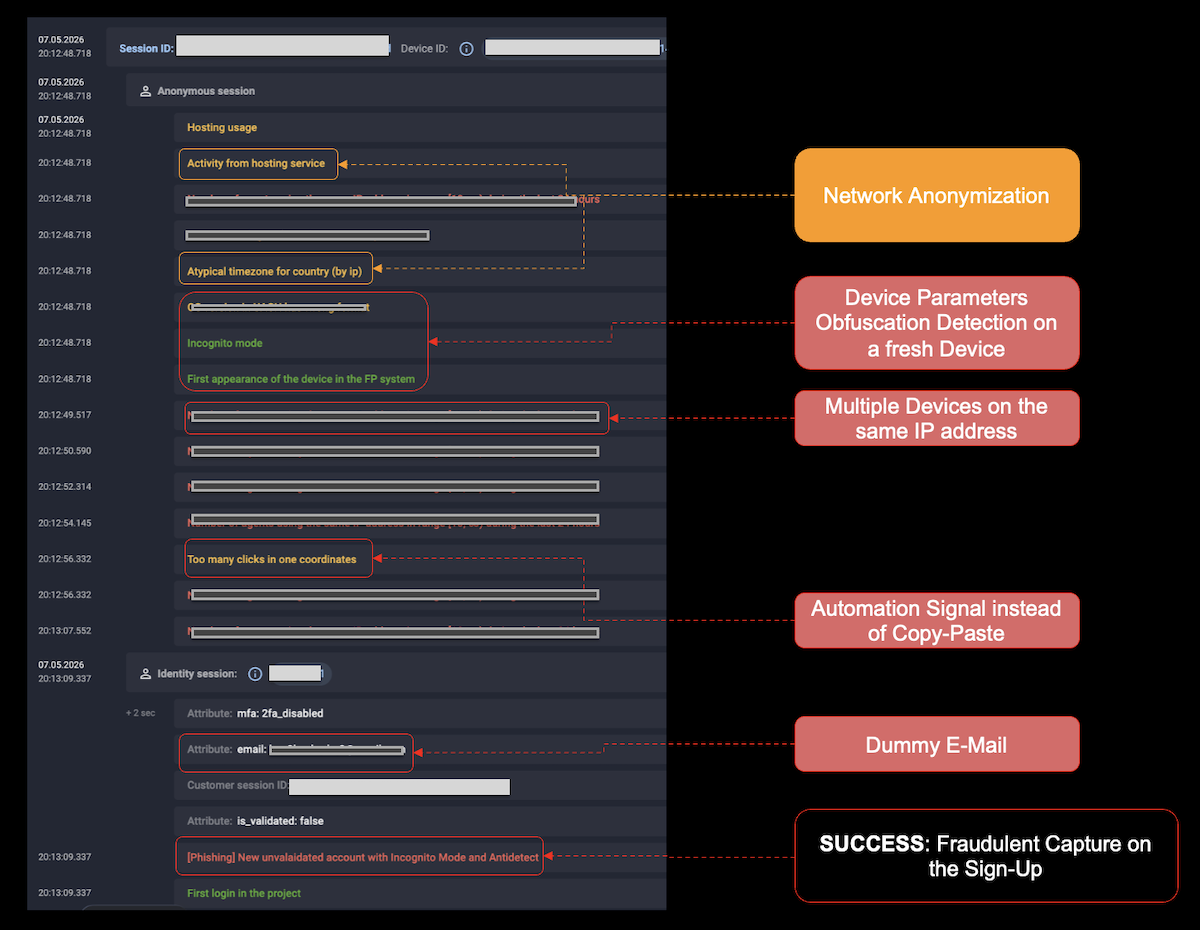Select Atypical timezone for country (by ip) event

(x=274, y=271)
